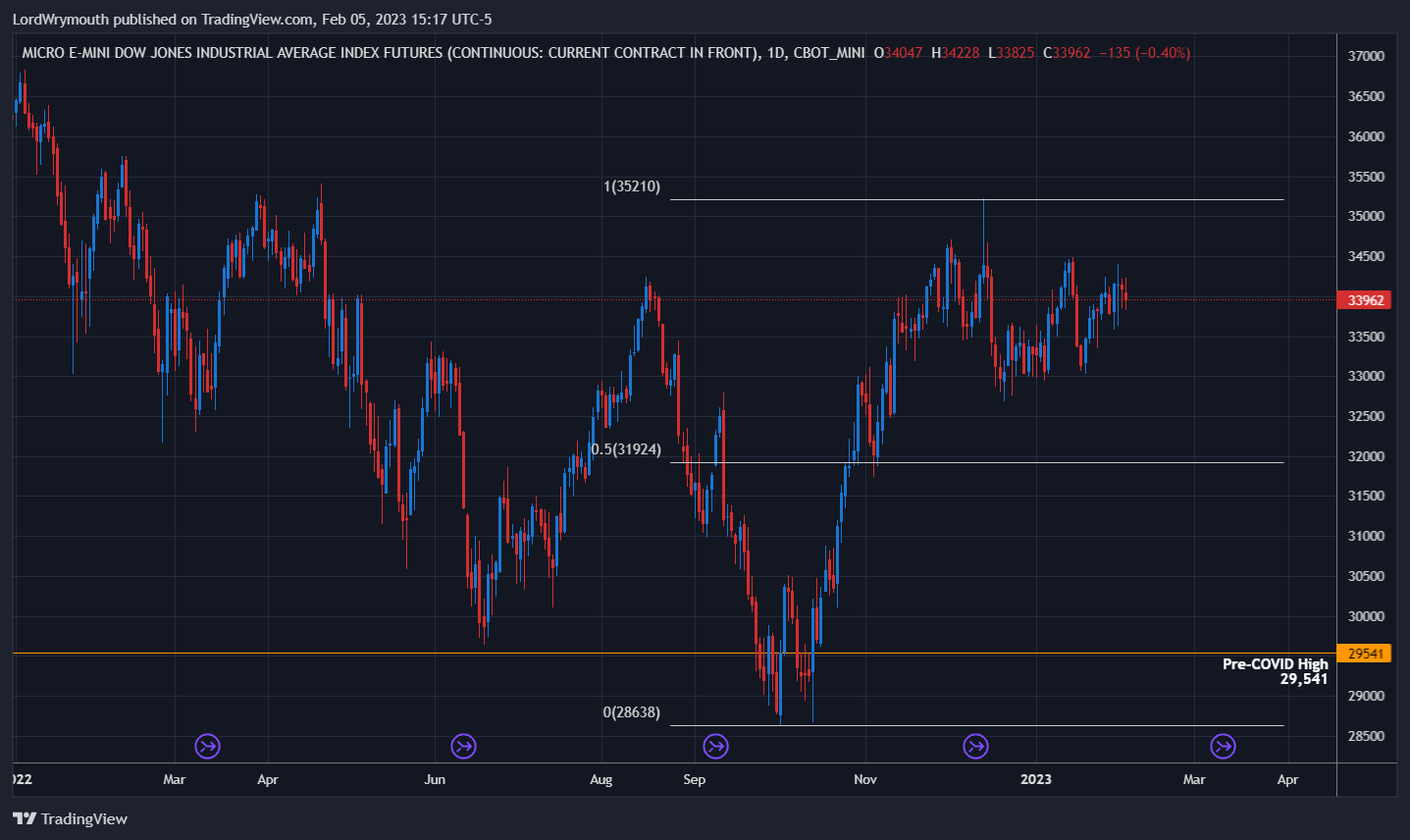The image size is (1410, 840).
Task: Click the Aug label on time axis
Action: [x=601, y=779]
